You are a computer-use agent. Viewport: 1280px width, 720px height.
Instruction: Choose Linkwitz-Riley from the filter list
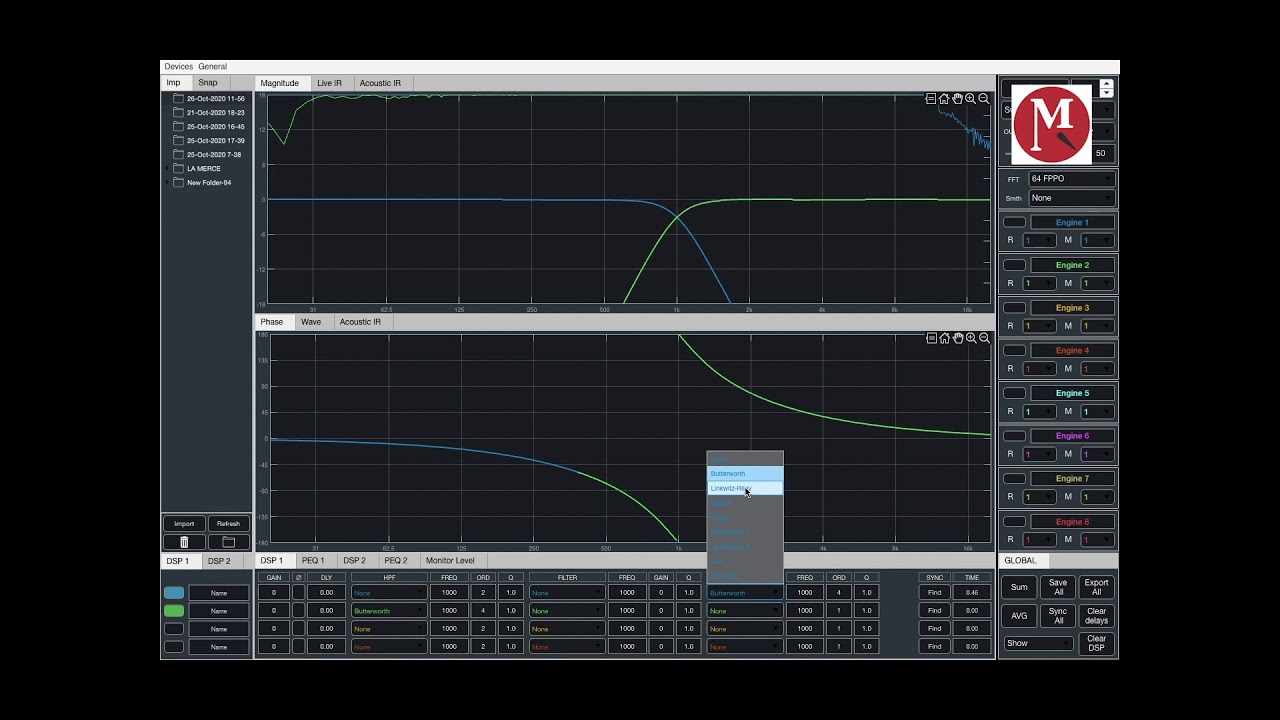click(745, 488)
